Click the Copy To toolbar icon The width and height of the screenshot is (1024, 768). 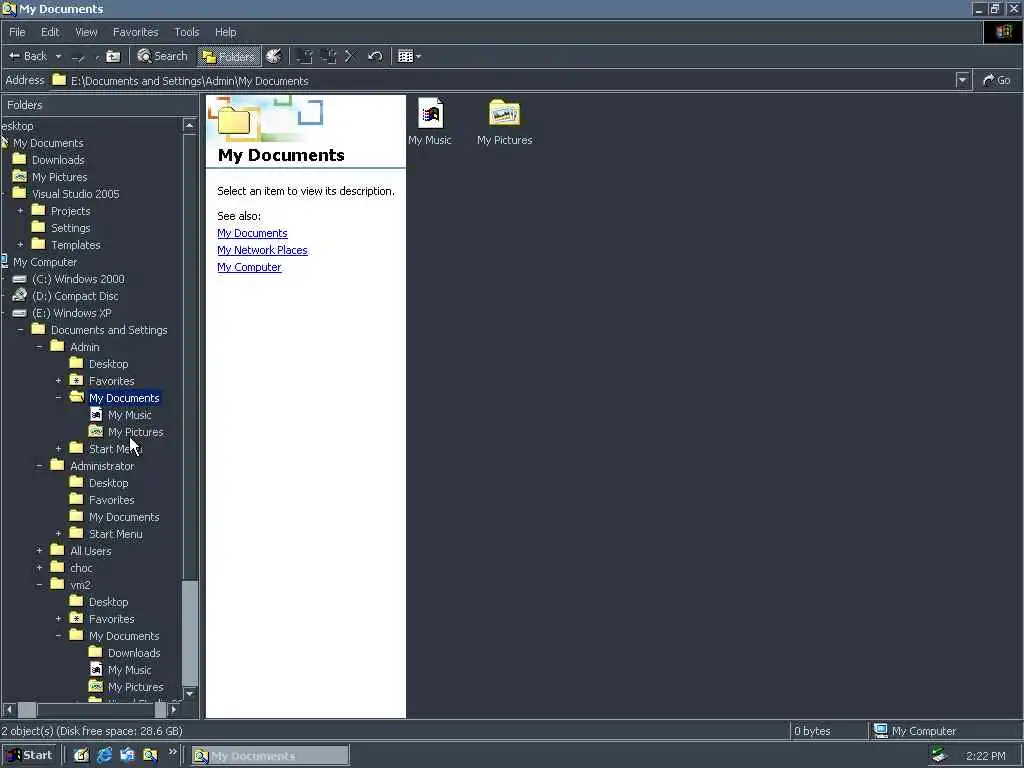(x=328, y=56)
